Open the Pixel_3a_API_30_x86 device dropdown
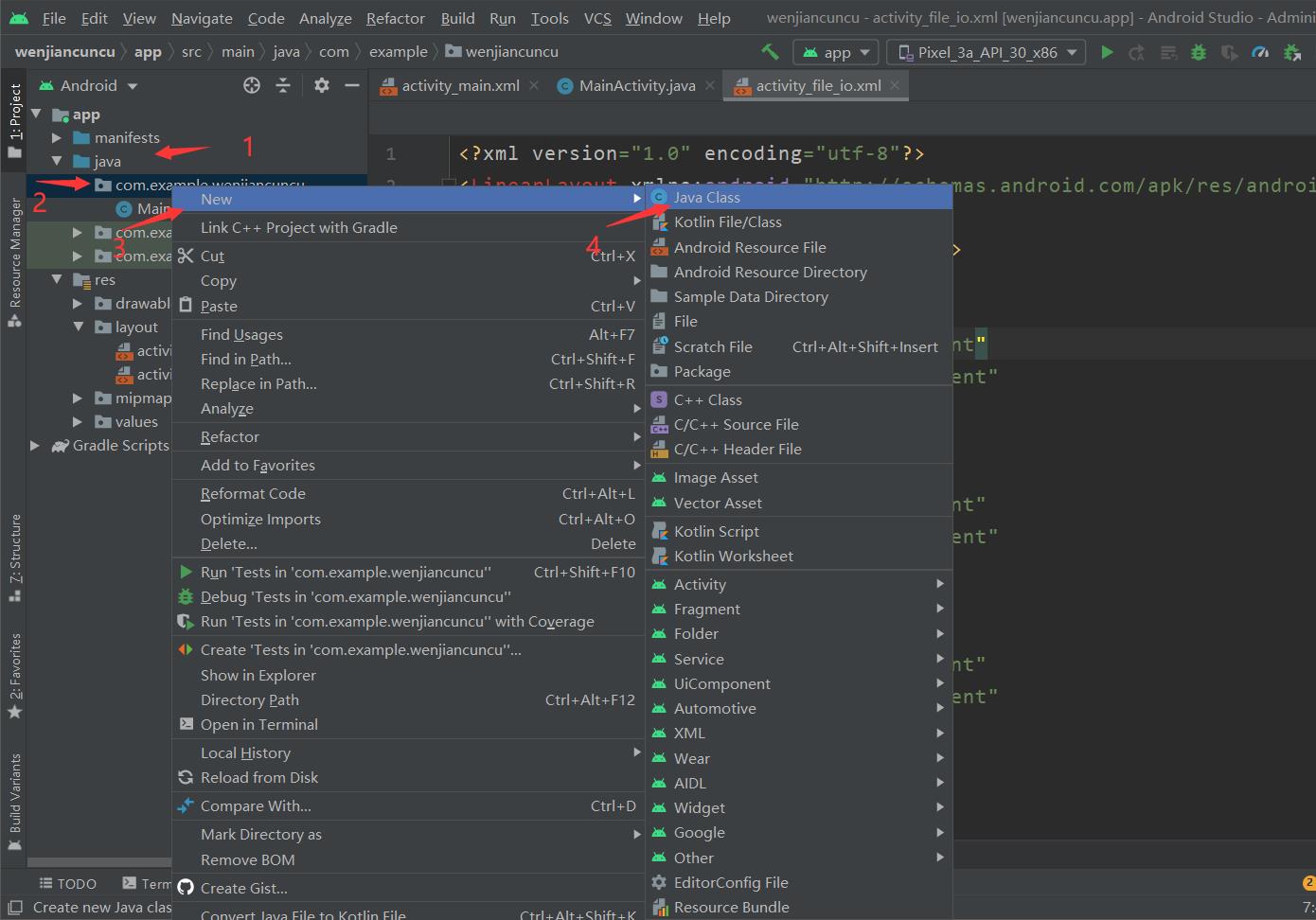The image size is (1316, 920). [x=986, y=52]
